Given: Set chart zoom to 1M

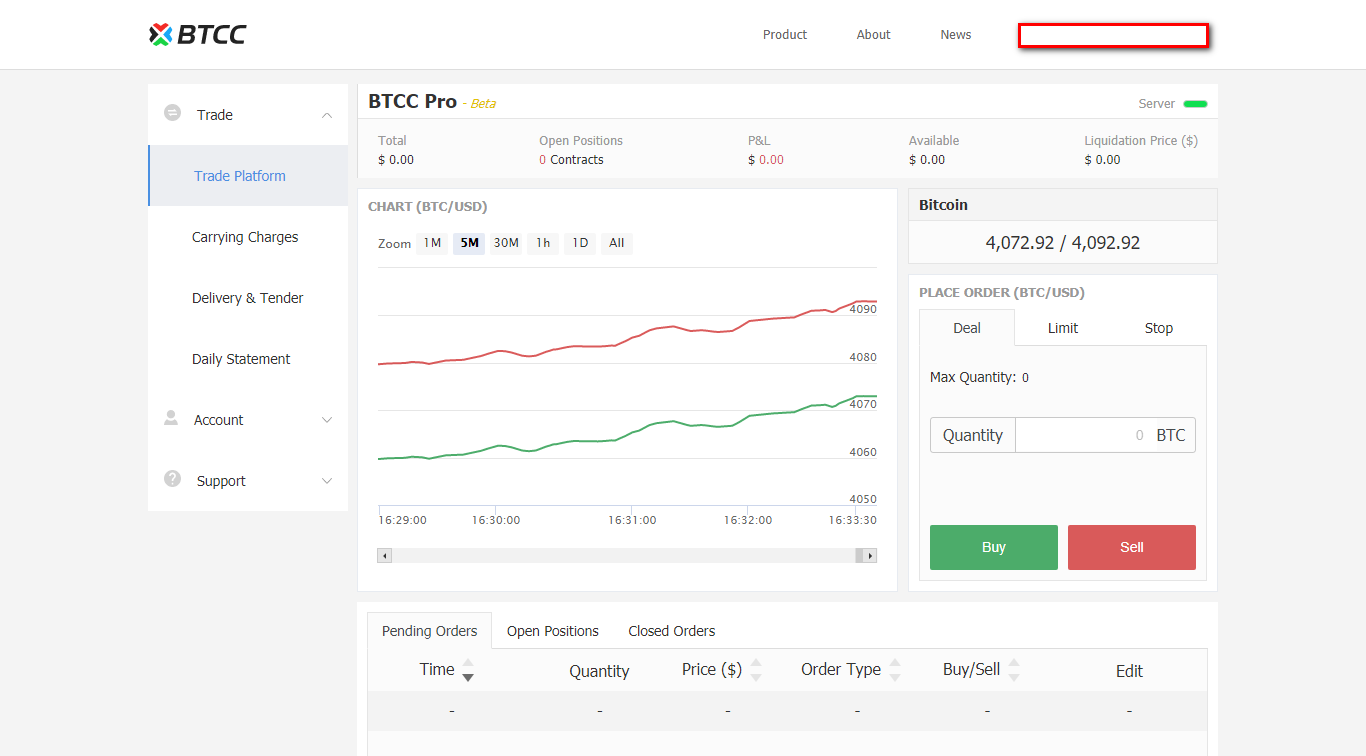Looking at the screenshot, I should [432, 243].
